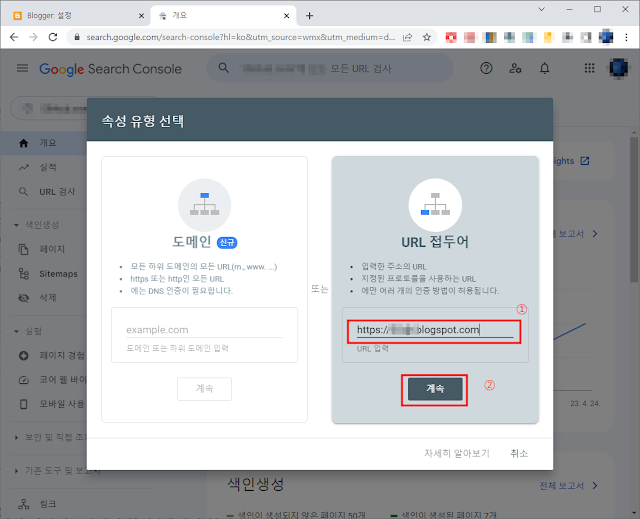Open 전체 보고서 link beside 색인생성
The width and height of the screenshot is (640, 519).
point(568,486)
